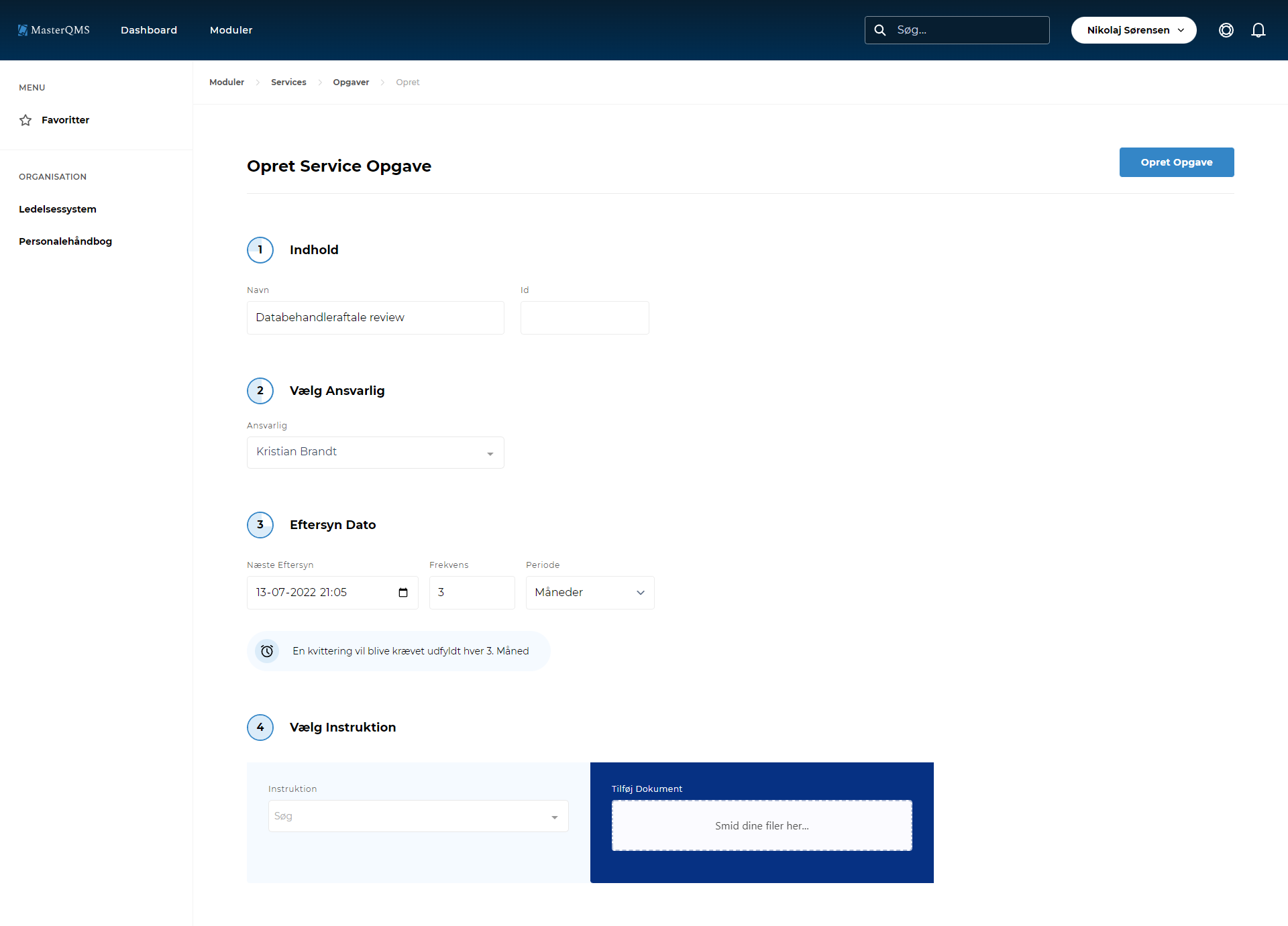Screen dimensions: 1288x926
Task: Click the 'Smid dine filer her' drop zone
Action: tap(761, 825)
